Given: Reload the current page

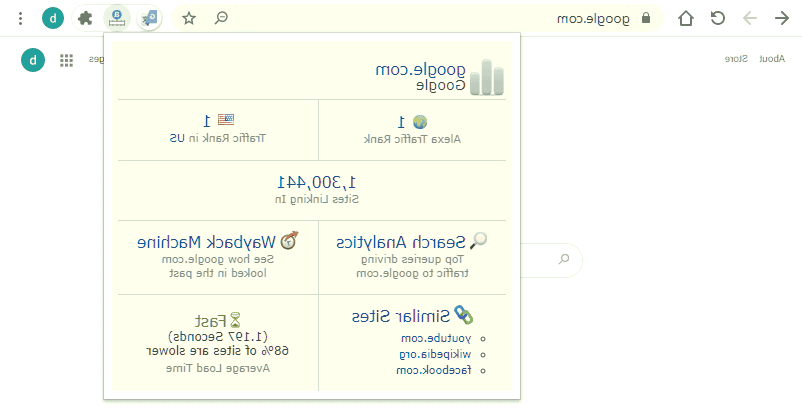Looking at the screenshot, I should [717, 18].
